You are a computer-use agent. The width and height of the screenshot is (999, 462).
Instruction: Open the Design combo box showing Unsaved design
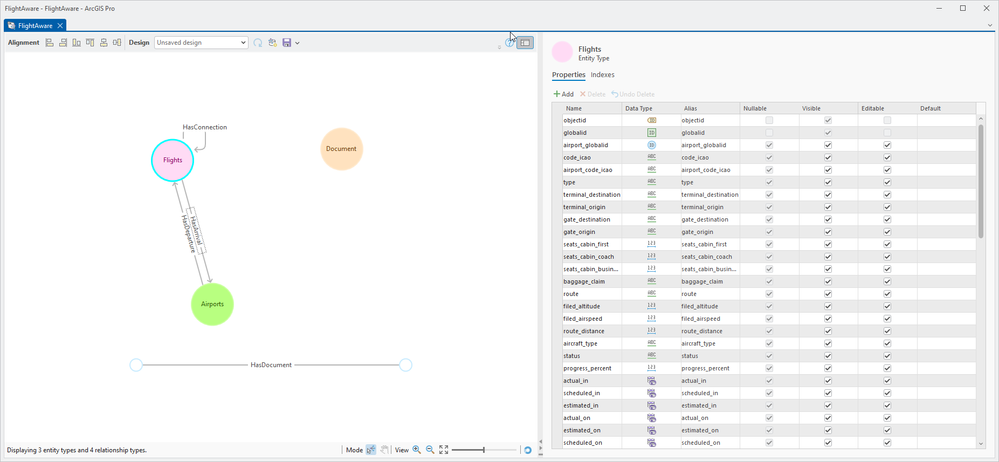pyautogui.click(x=201, y=43)
